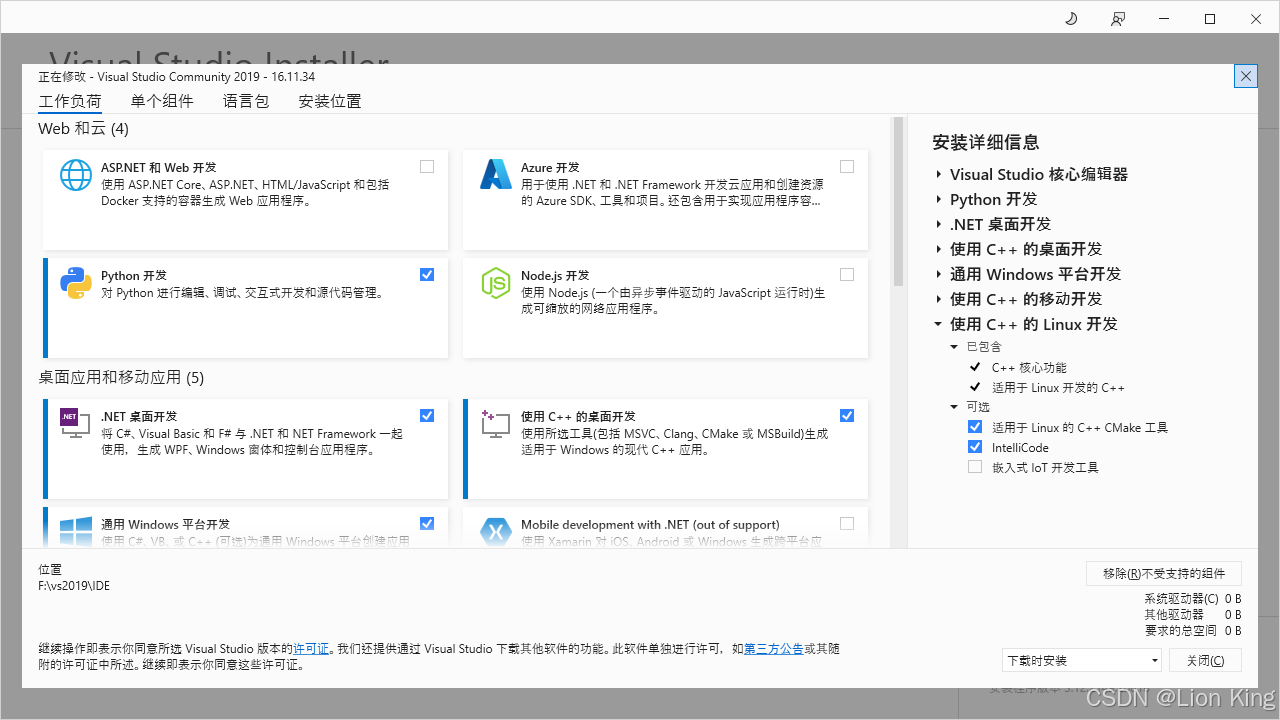
Task: Uncheck 使用 C++ 的桌面开发 workload checkbox
Action: [847, 415]
